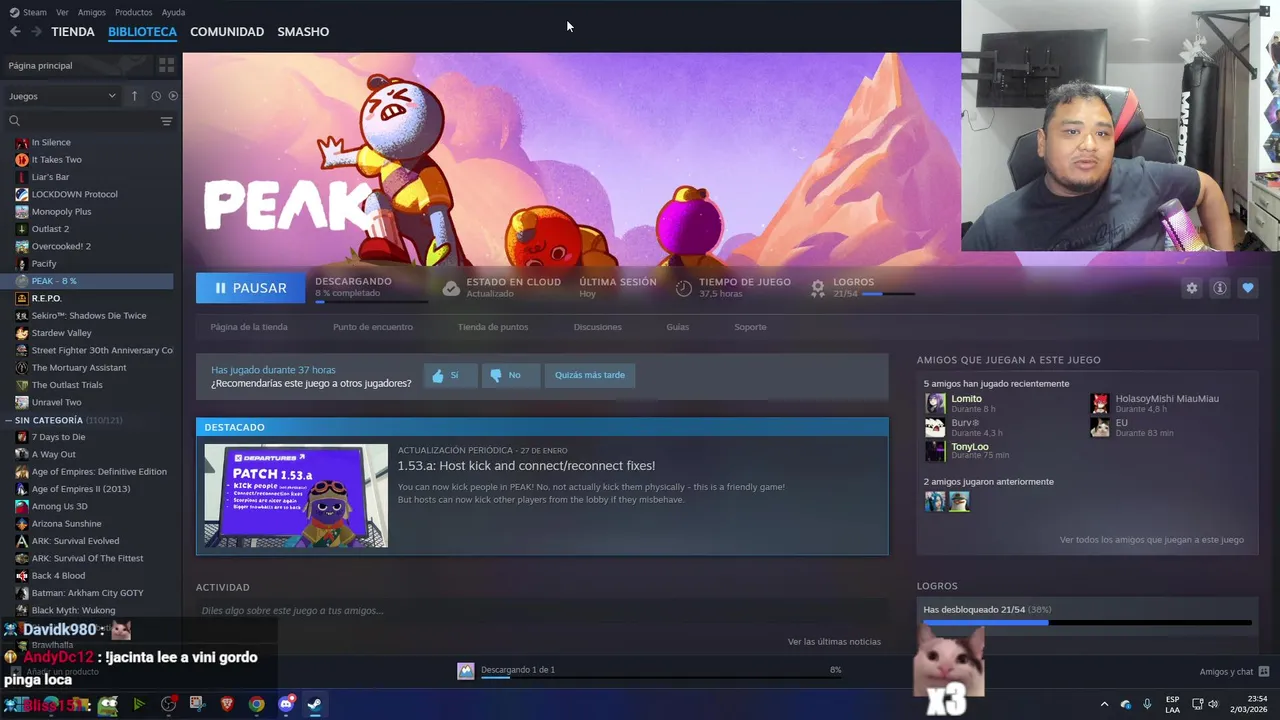This screenshot has width=1280, height=720.
Task: Show PEAK game info icon
Action: pyautogui.click(x=1219, y=288)
